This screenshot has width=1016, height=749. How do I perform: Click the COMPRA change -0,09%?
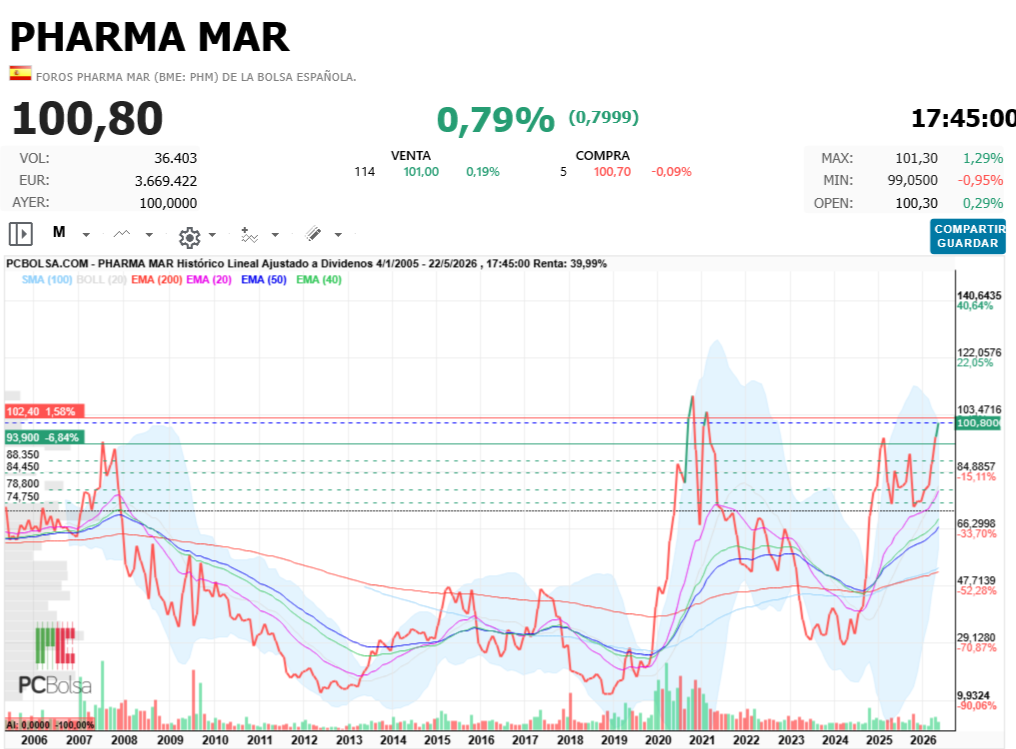click(671, 172)
